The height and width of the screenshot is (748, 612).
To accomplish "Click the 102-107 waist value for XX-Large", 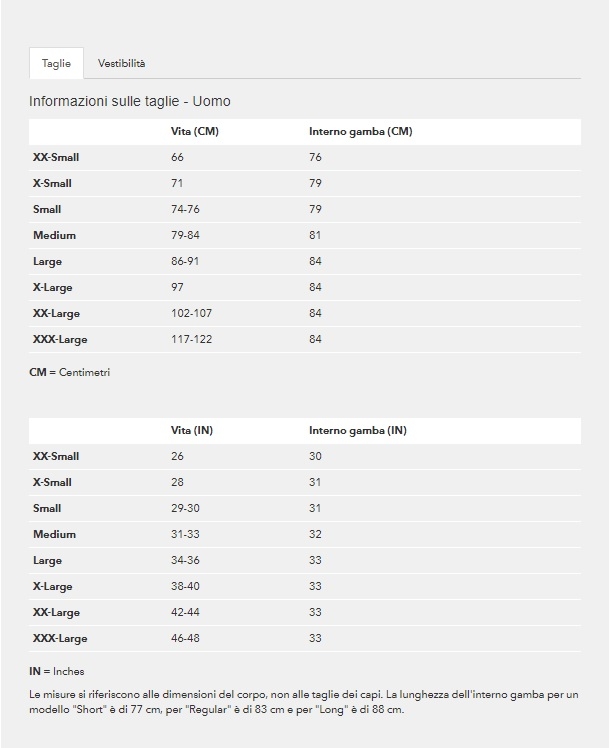I will 192,314.
